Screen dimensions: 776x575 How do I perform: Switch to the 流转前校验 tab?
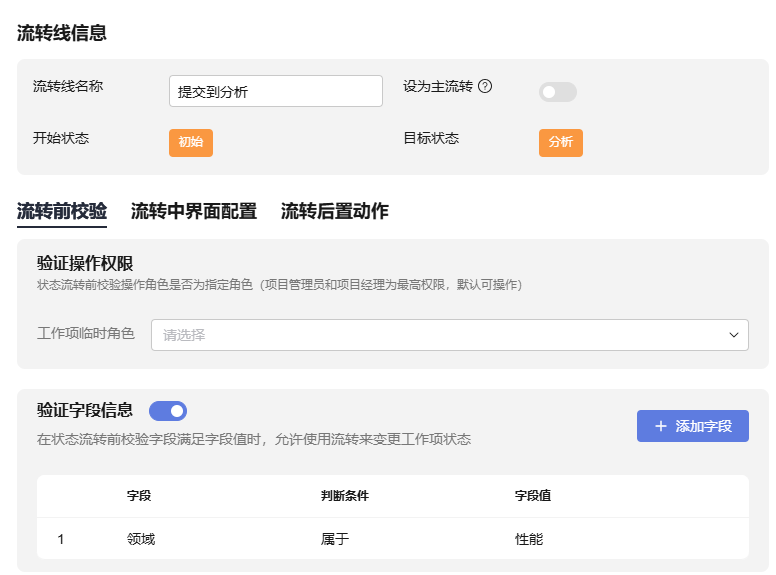[62, 211]
